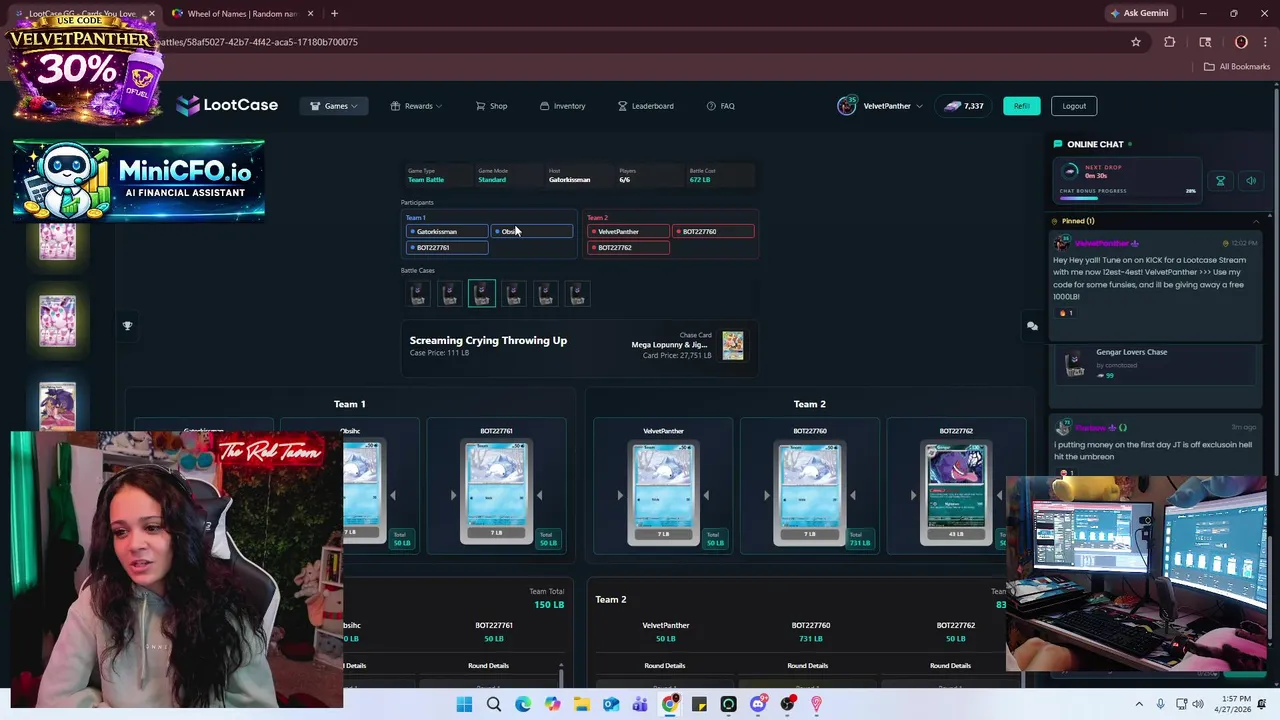Screen dimensions: 1280x720
Task: Open Outlook from the taskbar
Action: (611, 705)
